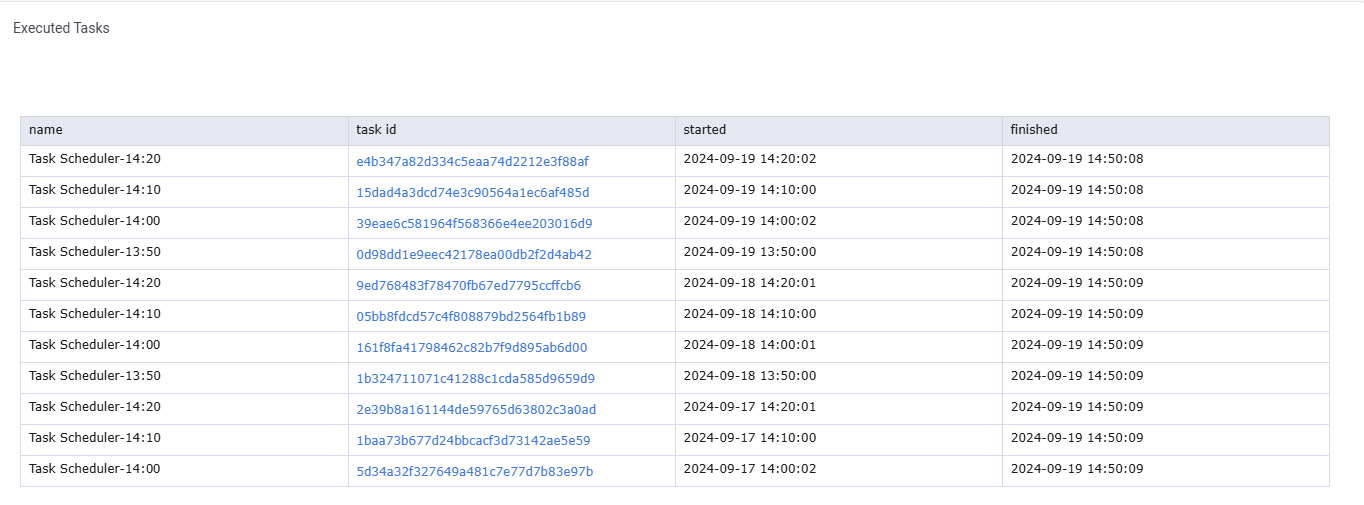Click the "task id" column header

coord(376,130)
